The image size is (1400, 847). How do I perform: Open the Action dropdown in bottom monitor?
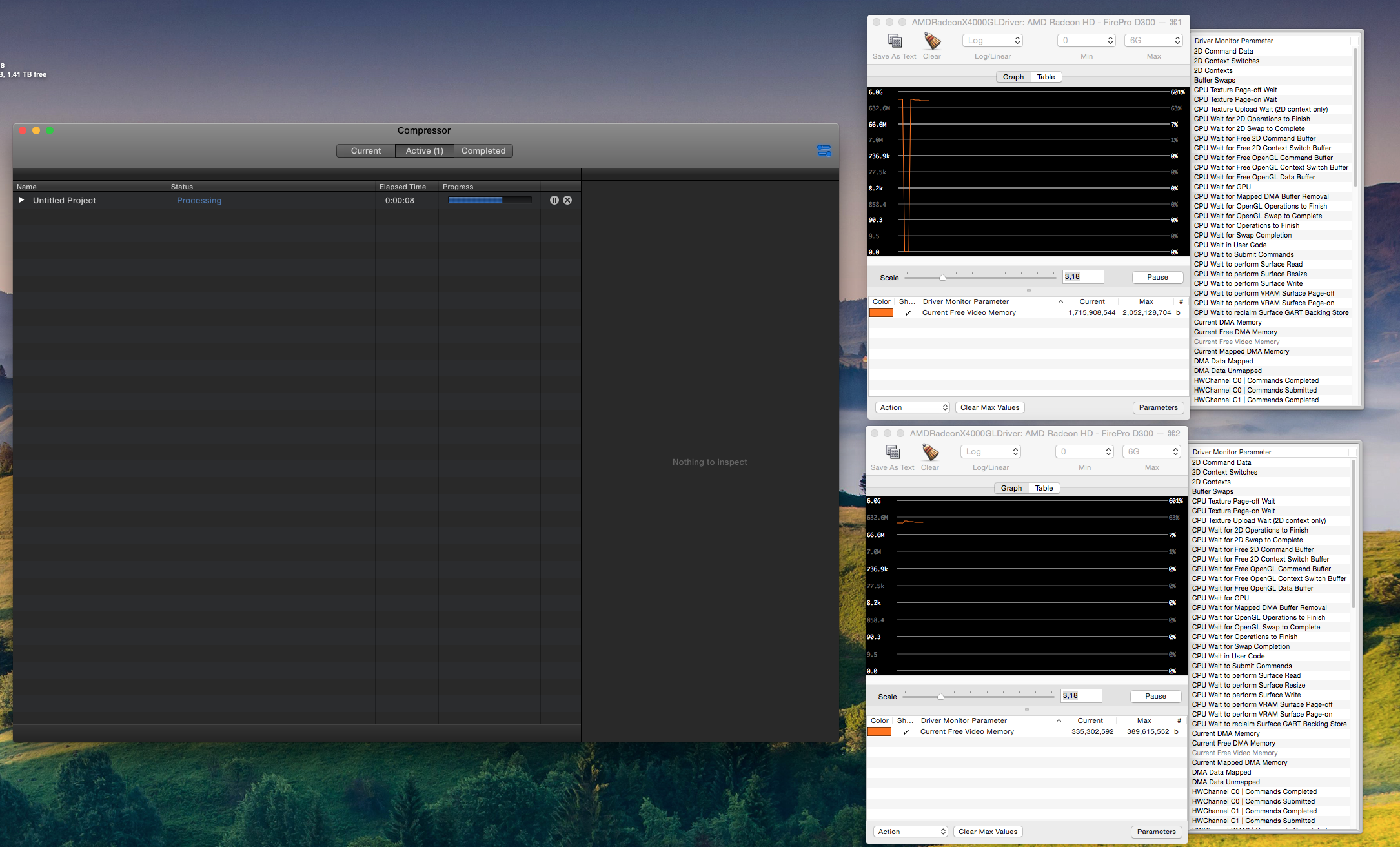coord(911,832)
